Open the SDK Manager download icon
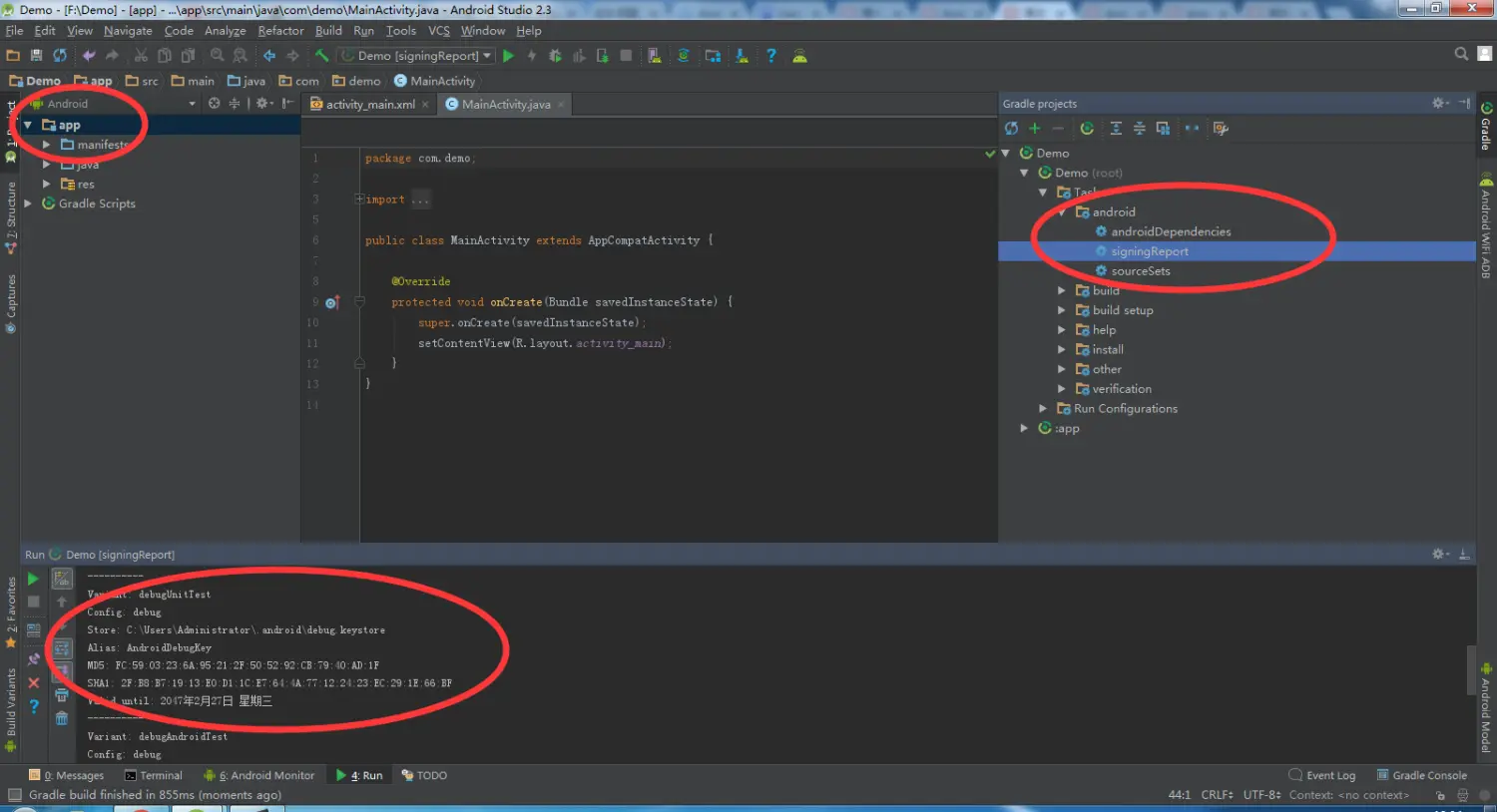This screenshot has height=812, width=1497. coord(742,56)
